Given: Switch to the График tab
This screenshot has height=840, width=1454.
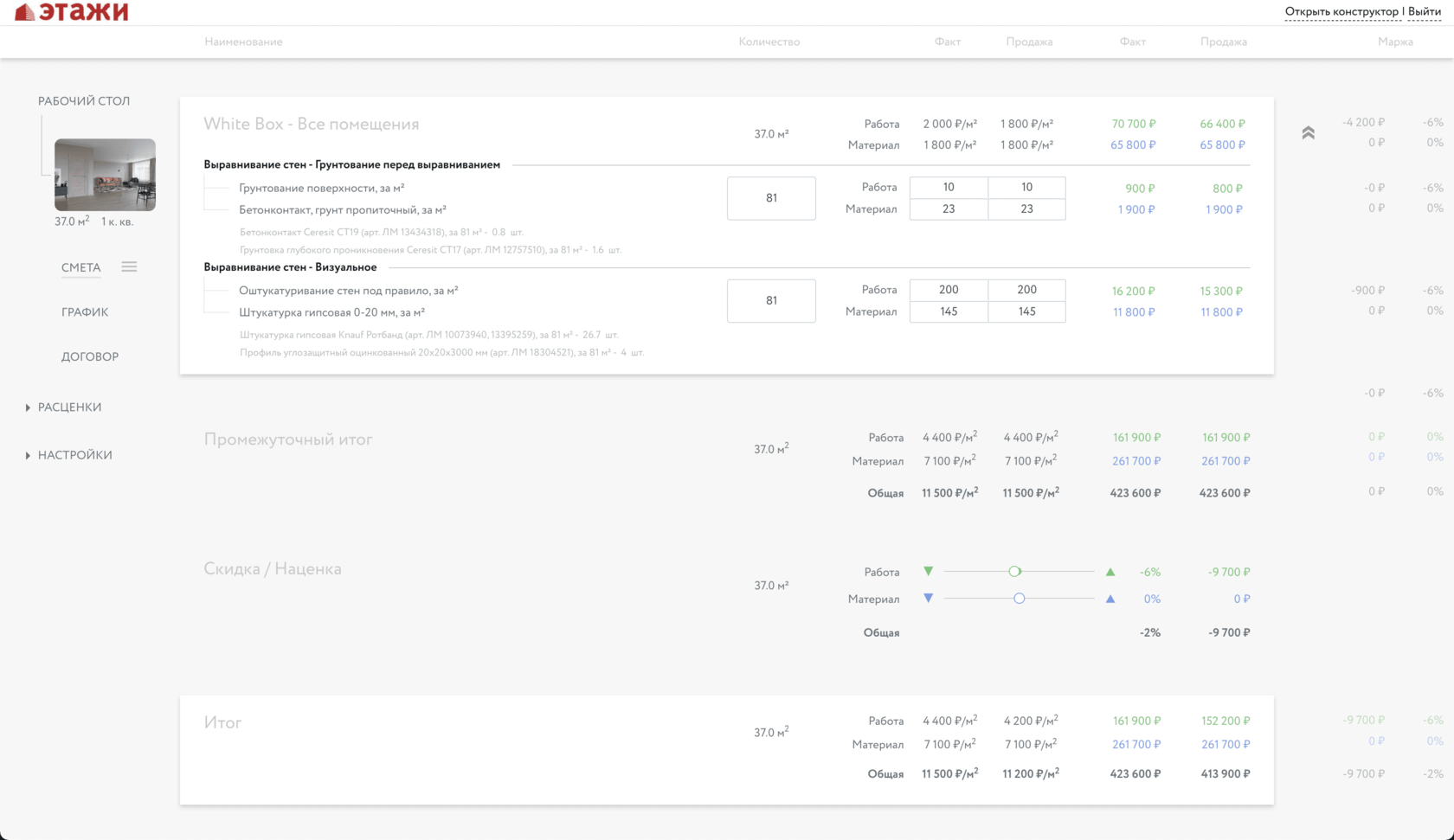Looking at the screenshot, I should pos(85,312).
